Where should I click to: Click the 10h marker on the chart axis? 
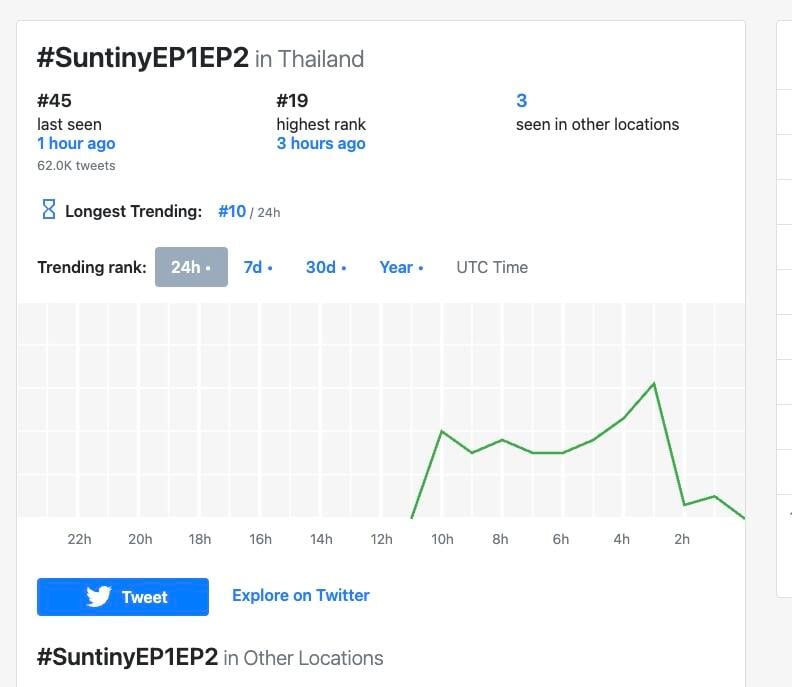[442, 539]
